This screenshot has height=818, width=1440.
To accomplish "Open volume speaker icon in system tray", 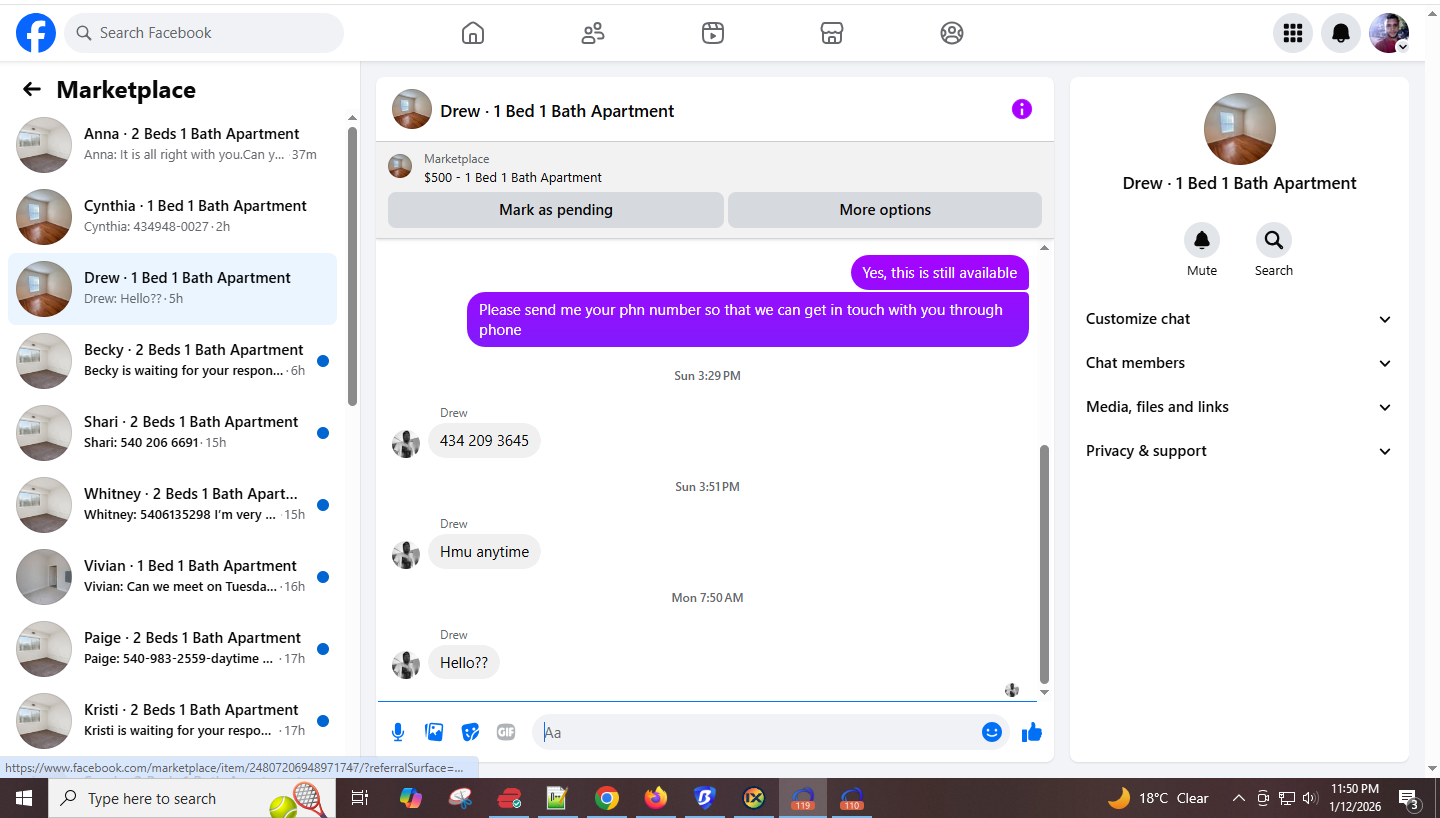I will click(1310, 798).
